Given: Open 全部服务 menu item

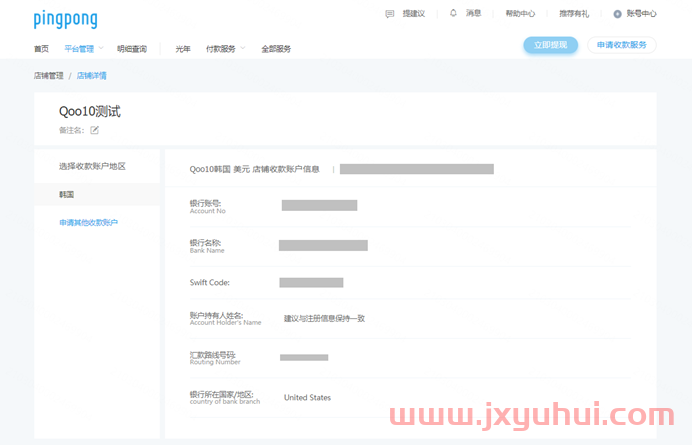Looking at the screenshot, I should (276, 49).
